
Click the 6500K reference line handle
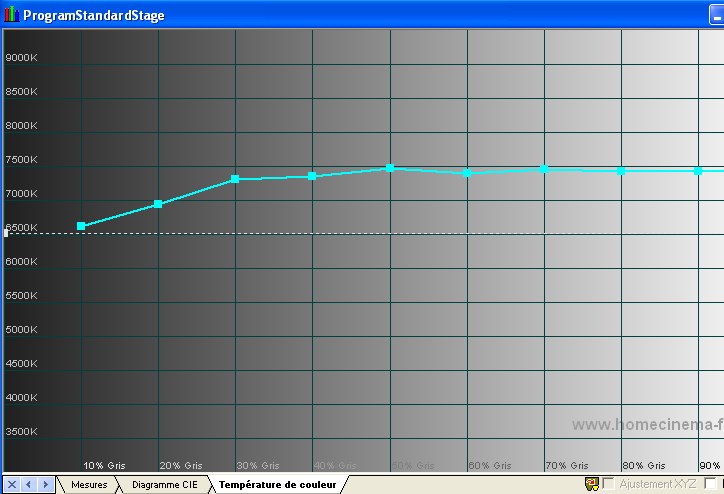coord(6,233)
